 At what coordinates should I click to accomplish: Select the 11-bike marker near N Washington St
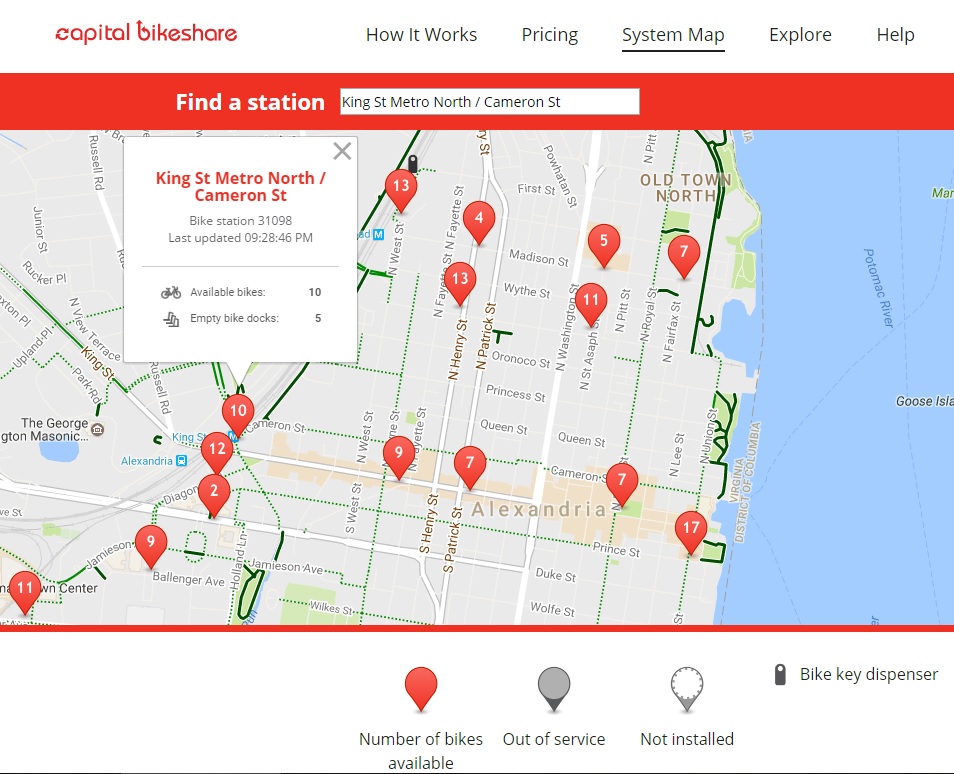(590, 301)
